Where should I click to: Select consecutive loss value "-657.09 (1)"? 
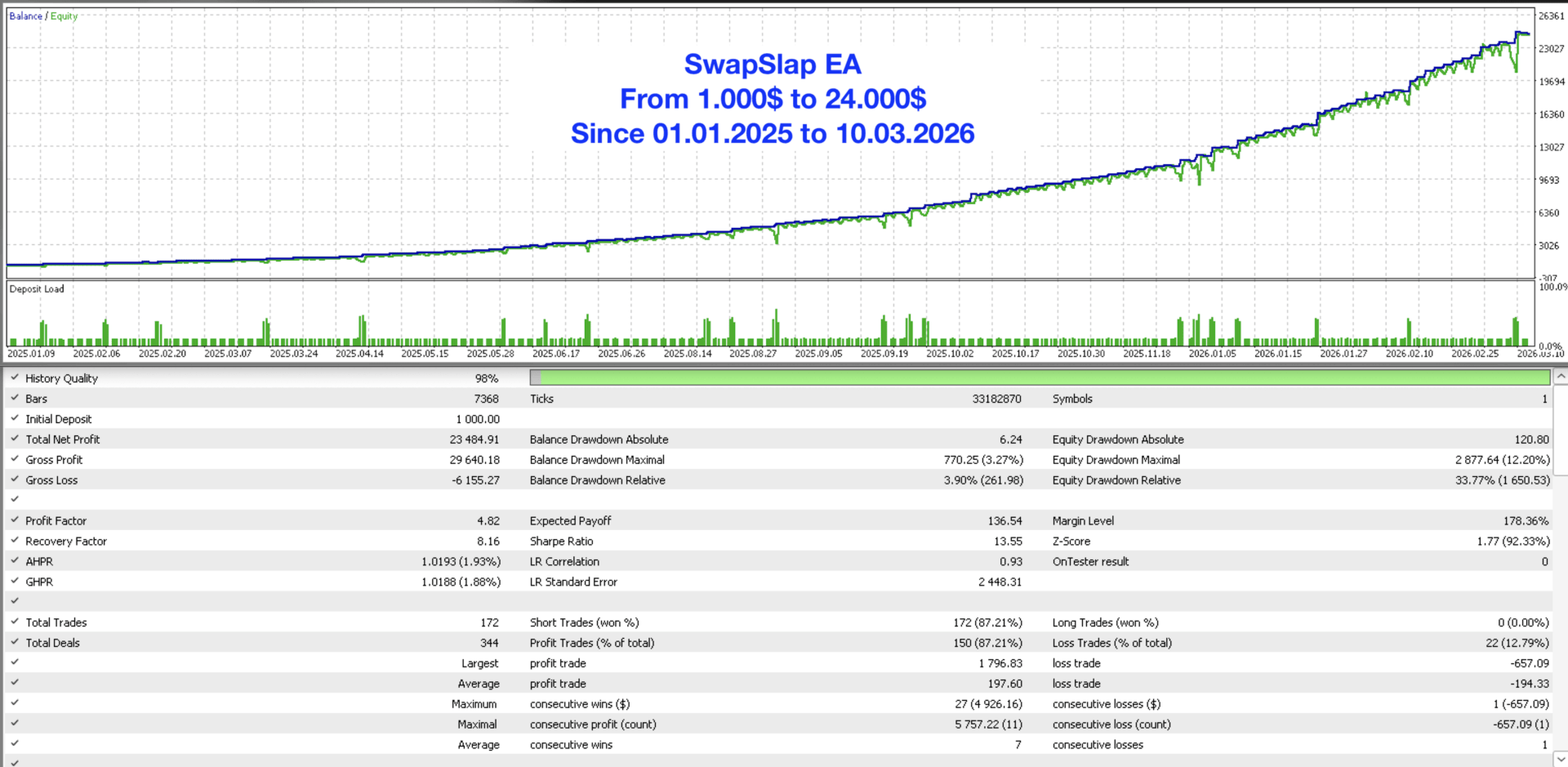click(1521, 725)
